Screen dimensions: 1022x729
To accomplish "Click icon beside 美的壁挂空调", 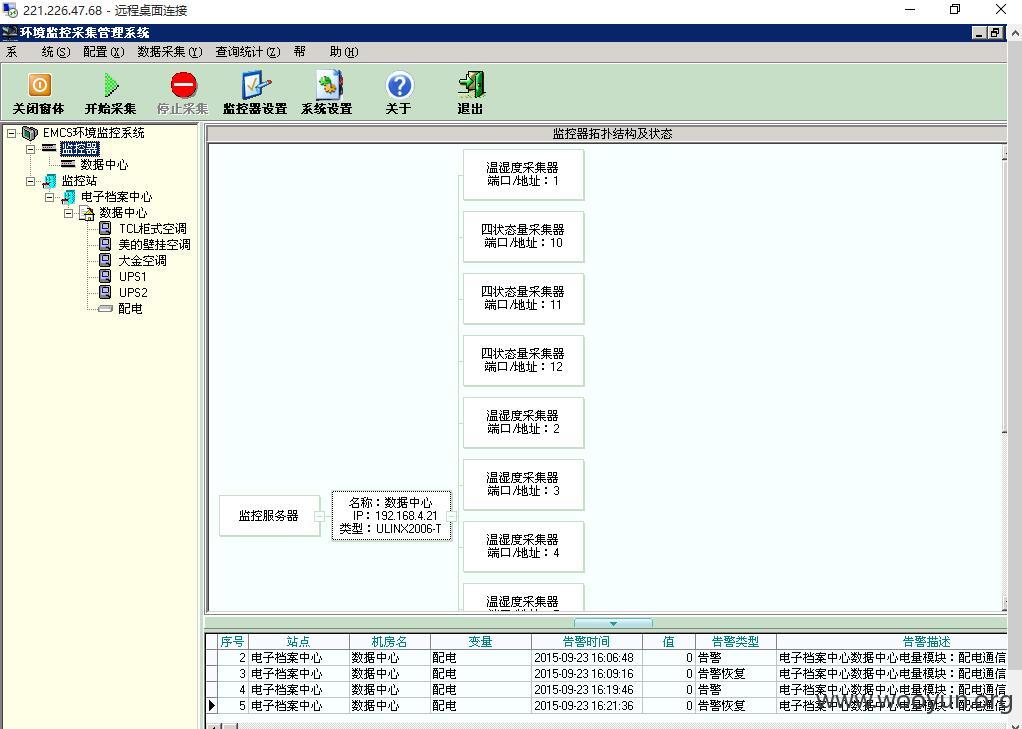I will coord(105,244).
